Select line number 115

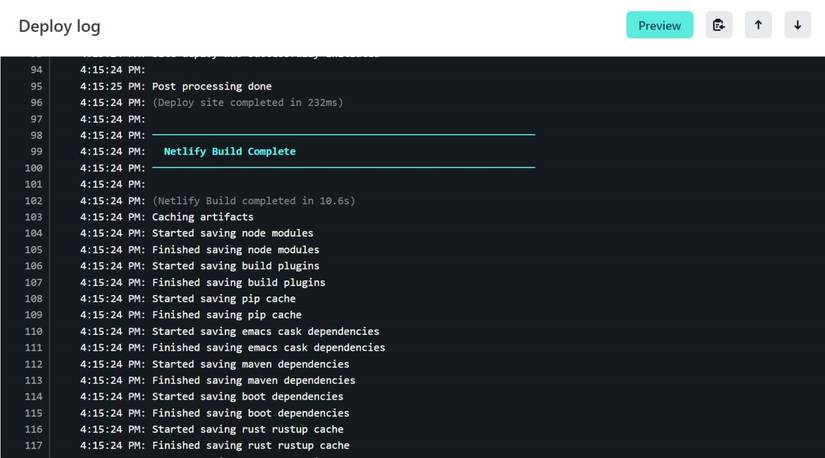click(34, 413)
